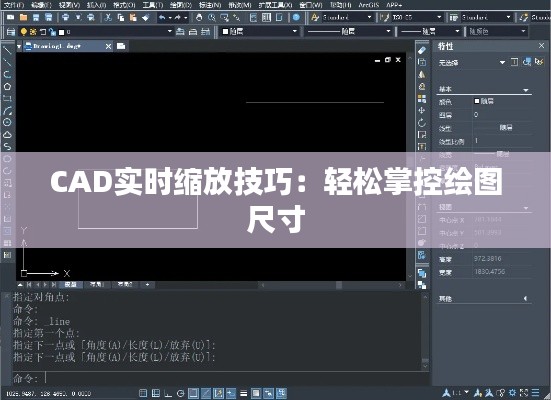The height and width of the screenshot is (400, 551).
Task: Save the drawing with the first disk icon
Action: (x=36, y=17)
